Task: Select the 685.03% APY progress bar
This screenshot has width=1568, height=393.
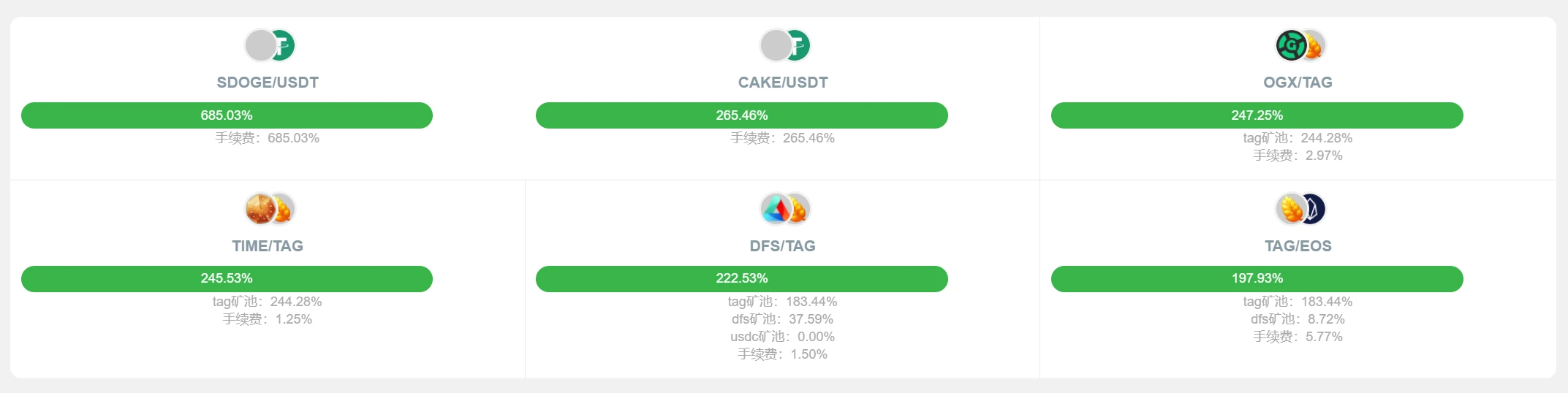Action: tap(227, 115)
